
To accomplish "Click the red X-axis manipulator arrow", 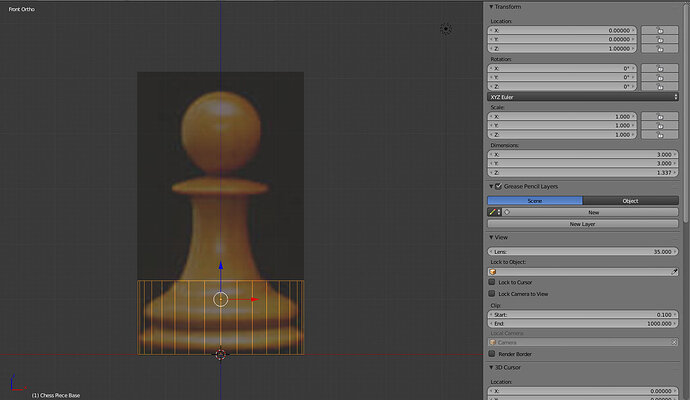I will click(253, 299).
